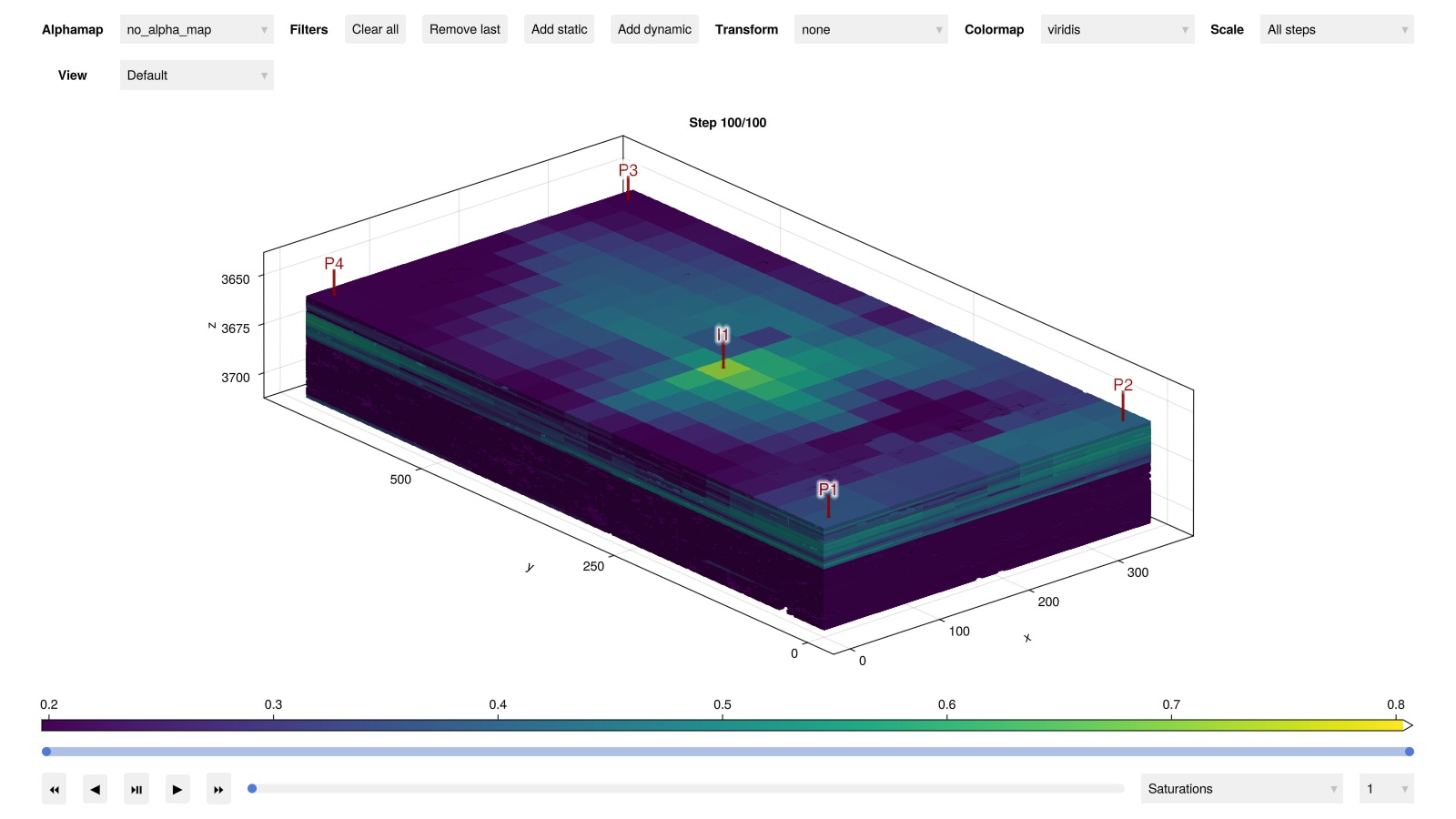Click the Remove last filter button
1456x819 pixels.
click(464, 29)
